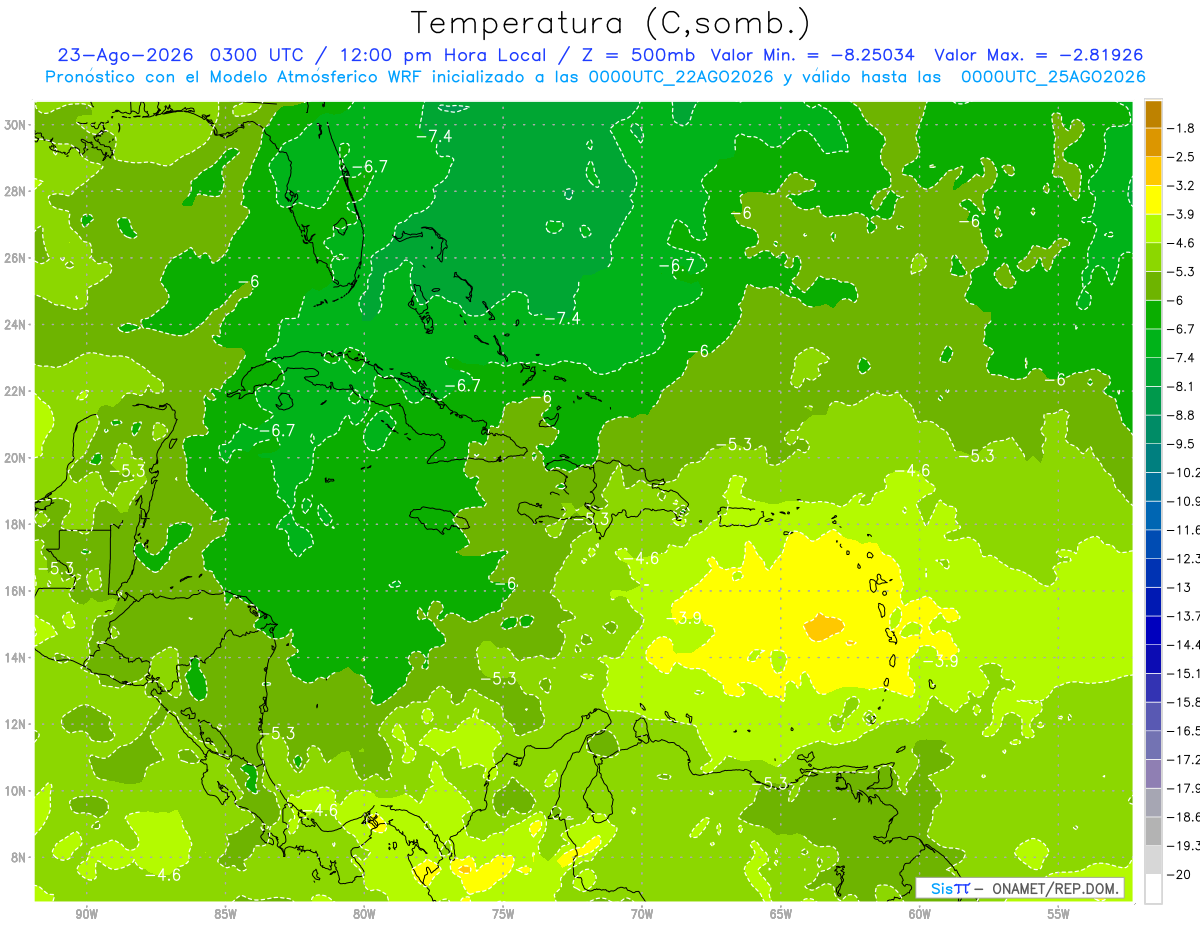
Task: Click the 70W longitude axis label
Action: (x=642, y=914)
